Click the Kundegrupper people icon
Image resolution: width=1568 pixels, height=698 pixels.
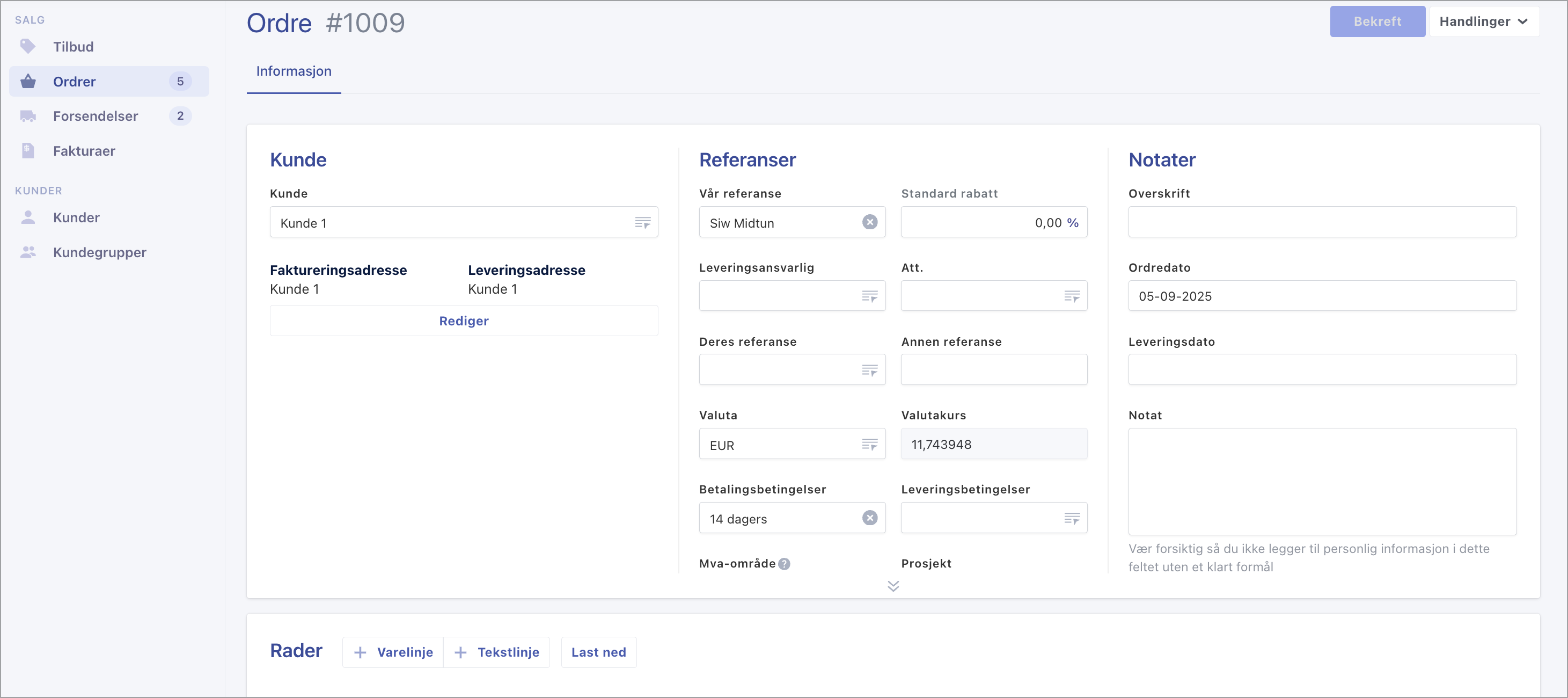27,252
